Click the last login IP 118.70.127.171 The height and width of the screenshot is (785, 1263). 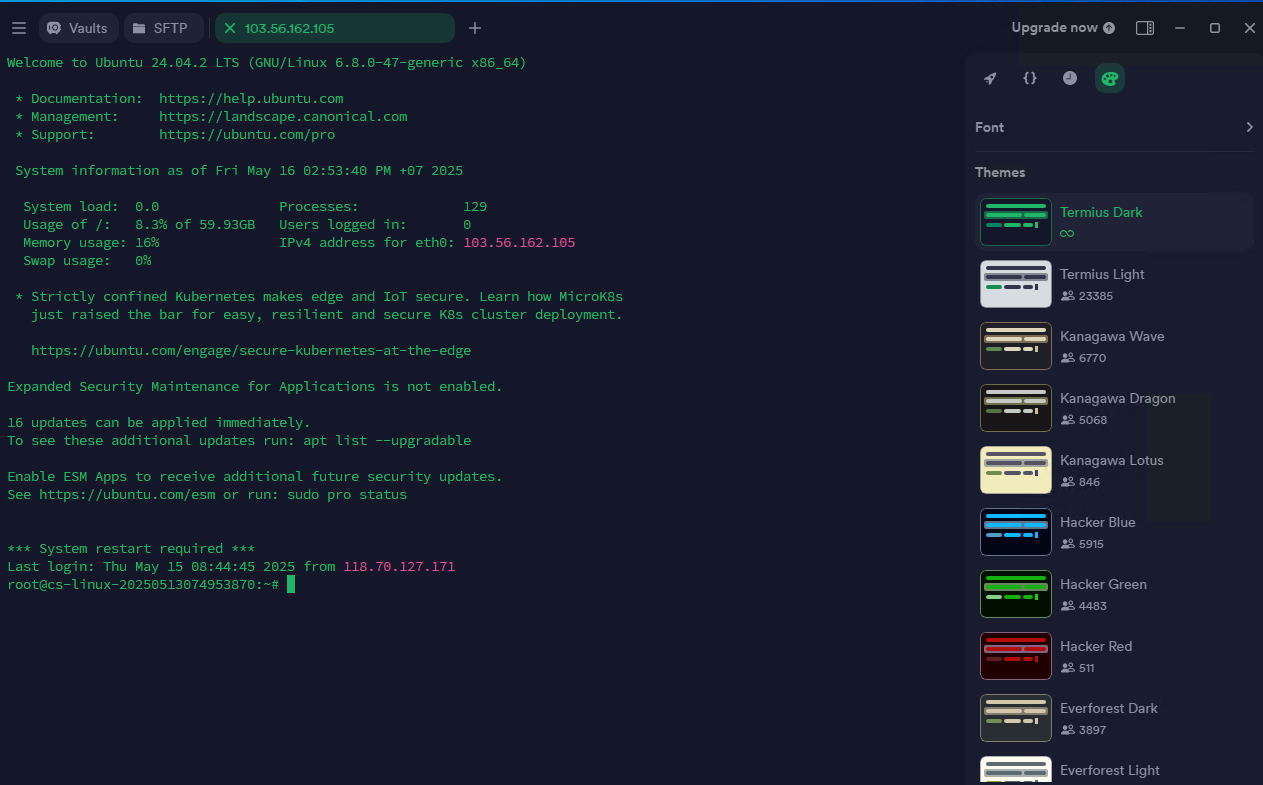click(x=399, y=566)
